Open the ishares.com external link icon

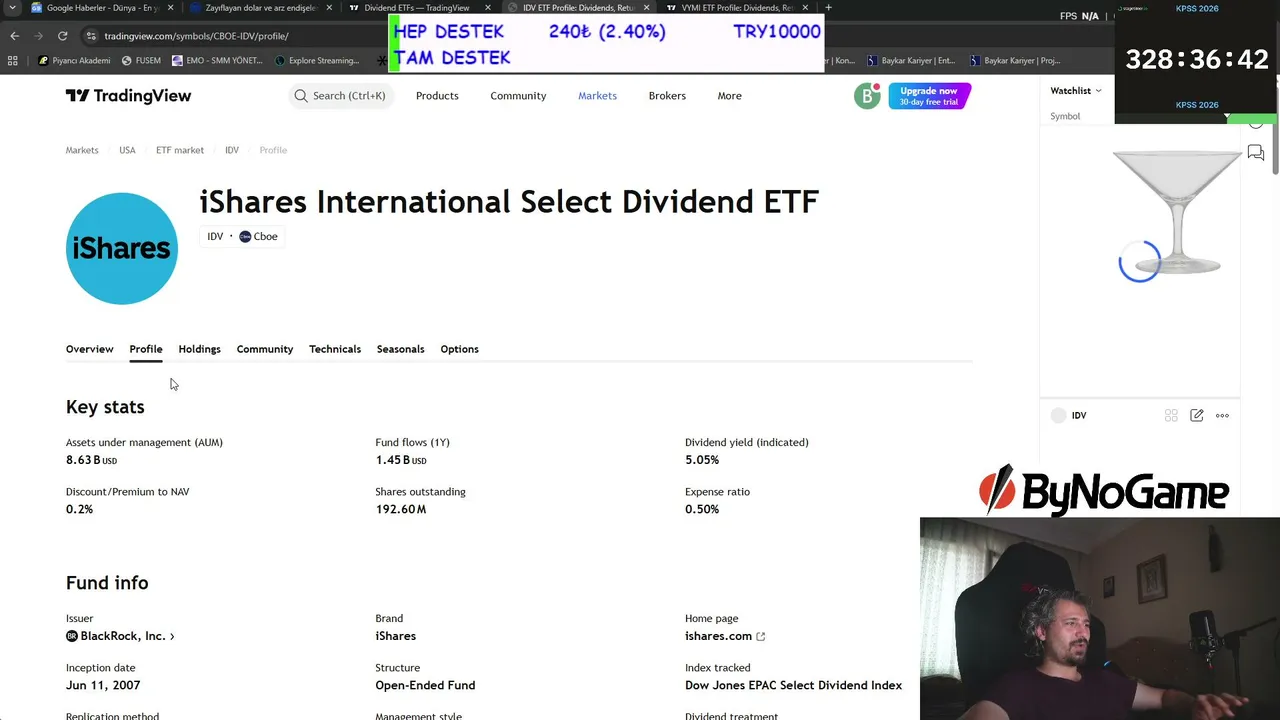tap(761, 636)
